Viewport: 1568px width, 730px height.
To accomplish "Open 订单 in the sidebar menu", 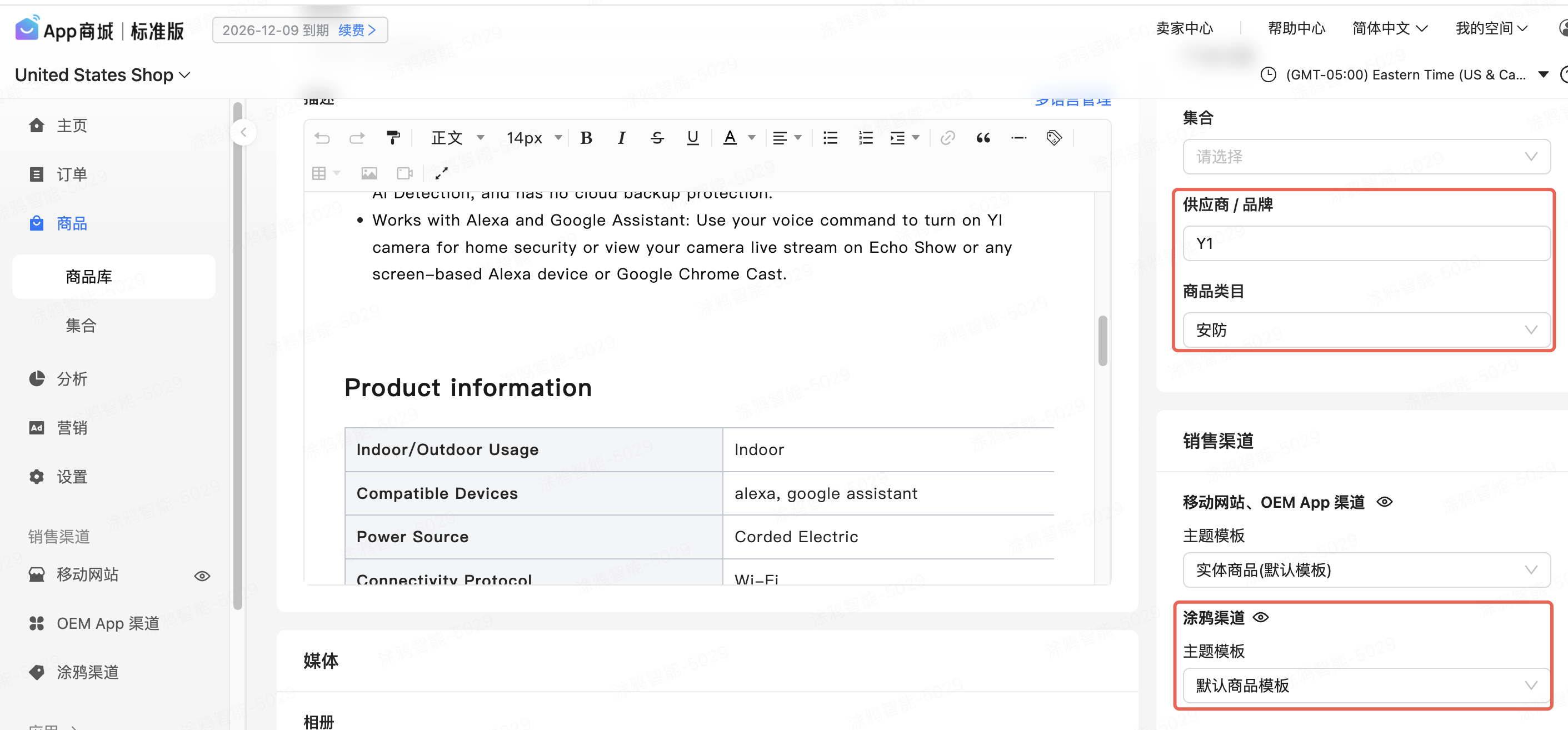I will point(72,175).
